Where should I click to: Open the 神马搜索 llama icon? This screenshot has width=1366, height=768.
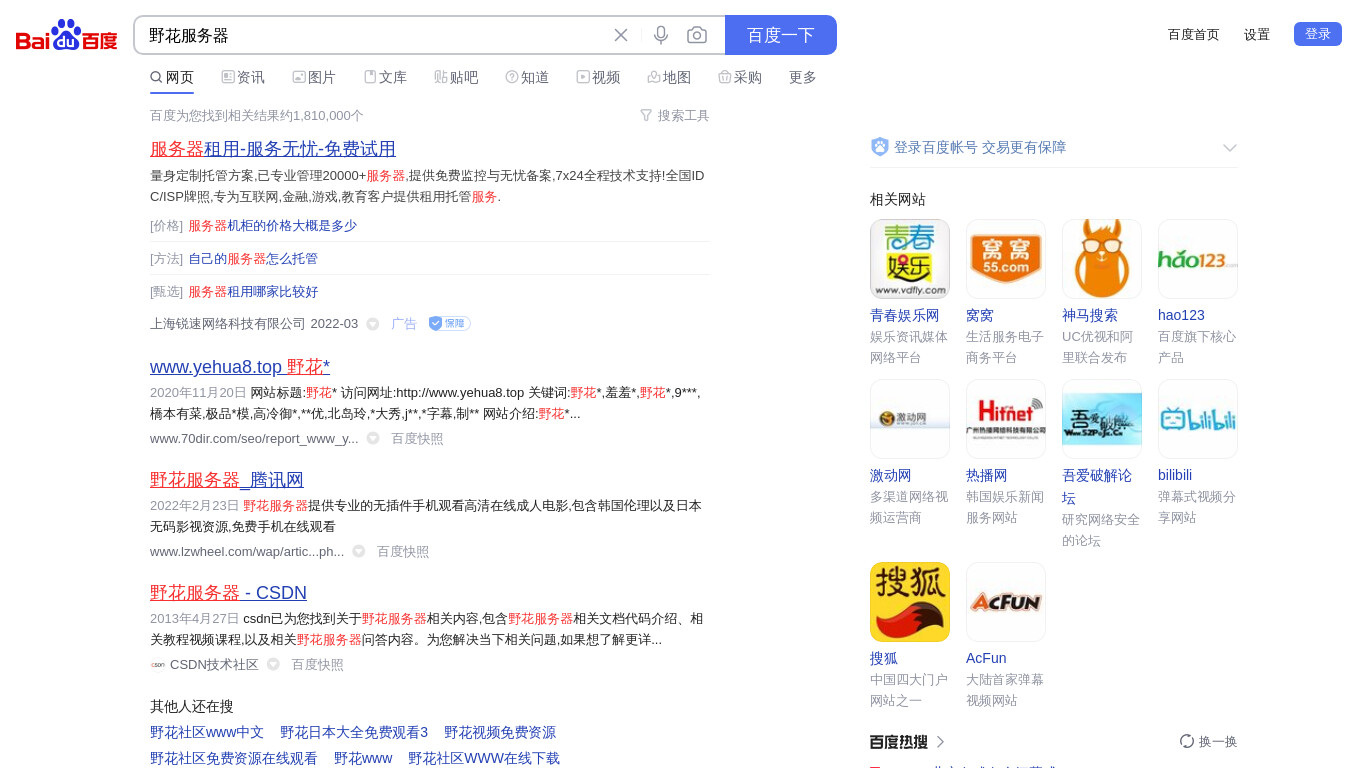click(1102, 259)
